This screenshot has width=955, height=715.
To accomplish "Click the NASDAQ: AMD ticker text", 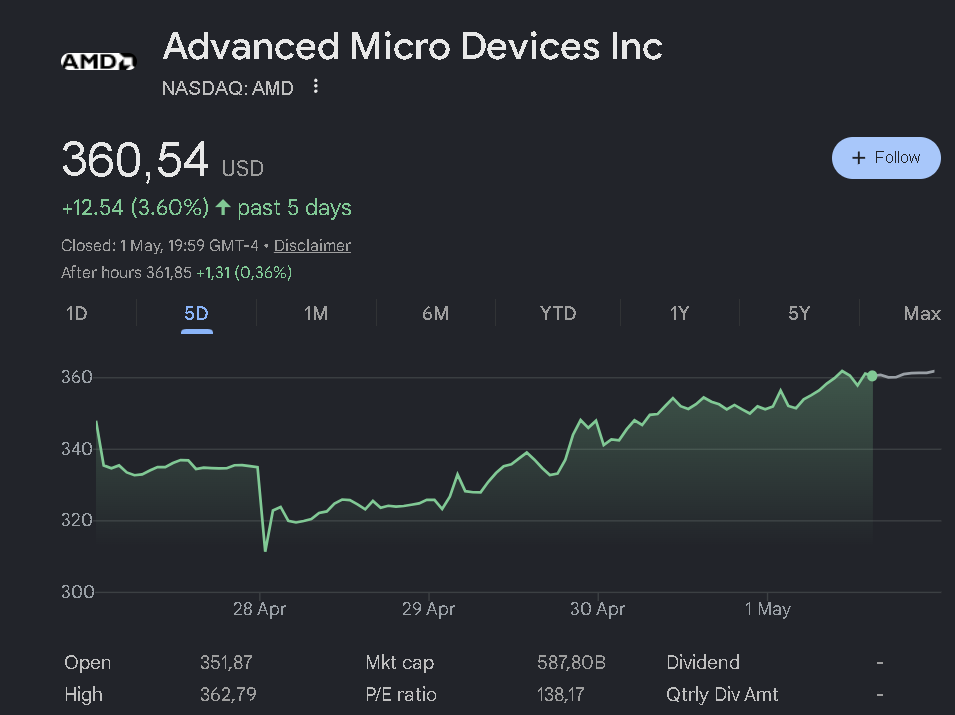I will point(228,88).
